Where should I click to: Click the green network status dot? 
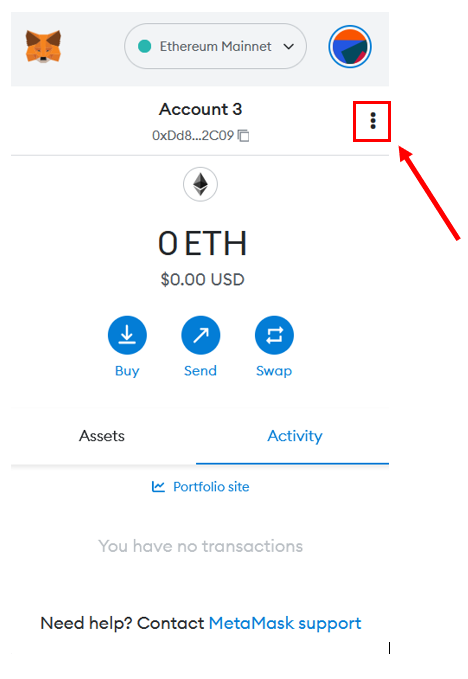(x=145, y=46)
